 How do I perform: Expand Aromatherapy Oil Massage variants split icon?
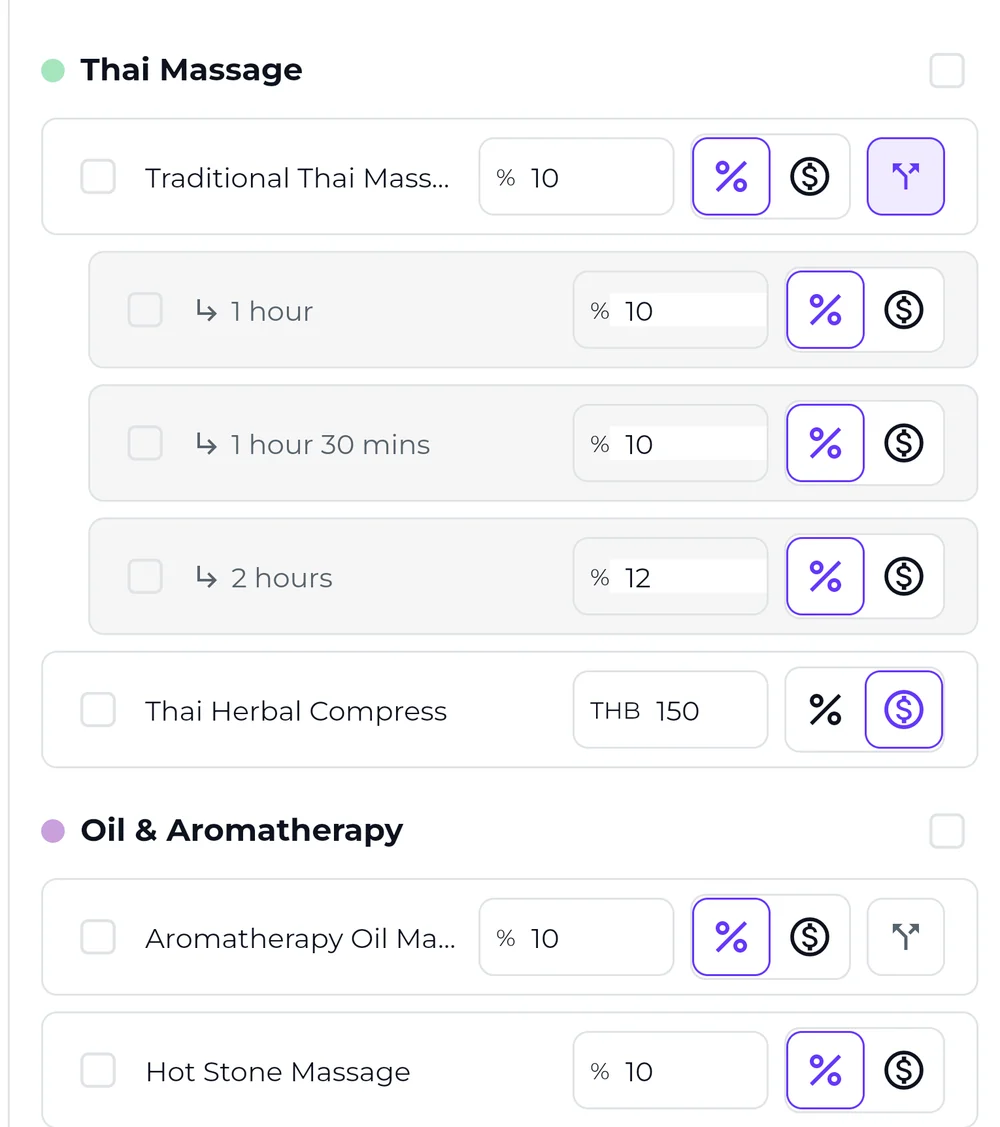(905, 937)
